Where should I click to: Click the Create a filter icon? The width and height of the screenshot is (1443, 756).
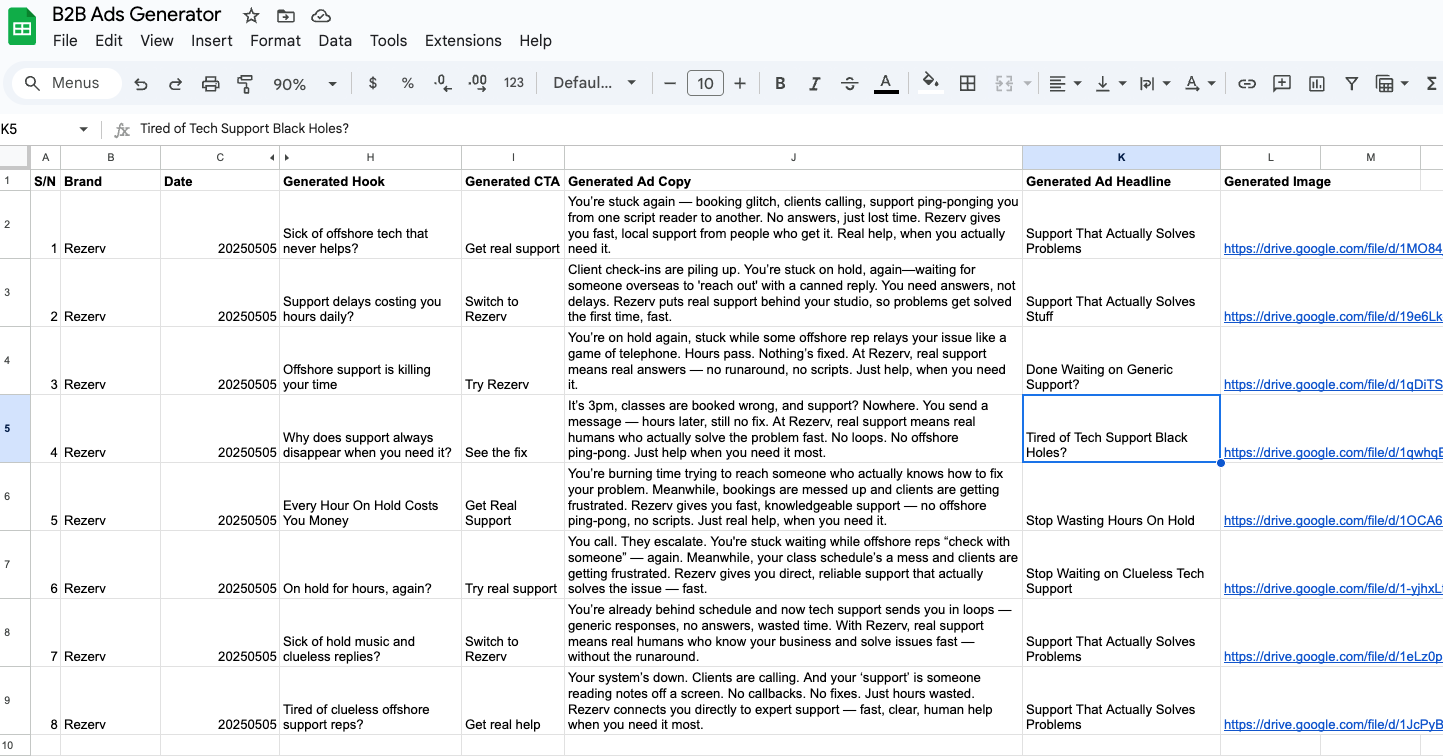[x=1351, y=83]
